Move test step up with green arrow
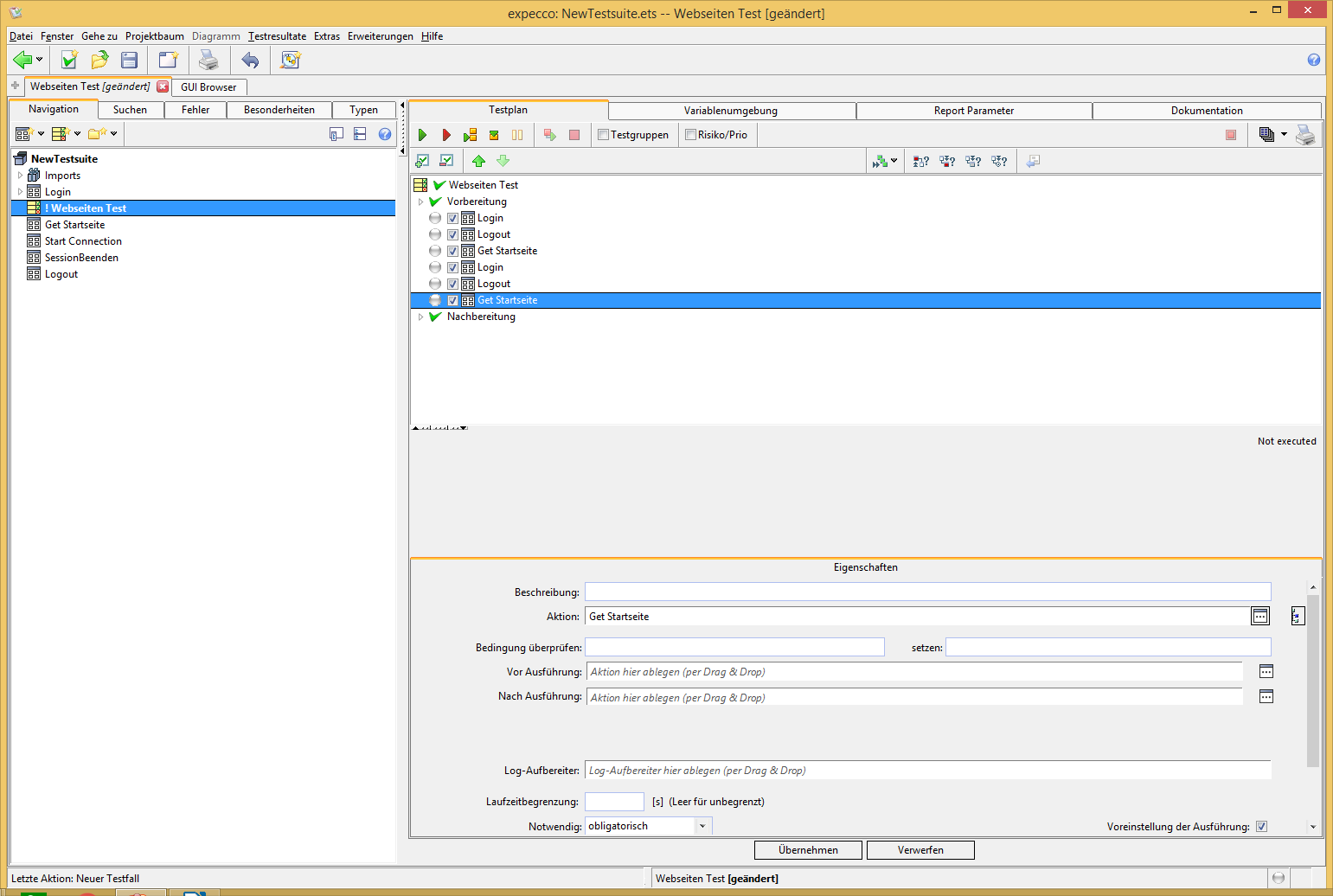 (x=478, y=161)
